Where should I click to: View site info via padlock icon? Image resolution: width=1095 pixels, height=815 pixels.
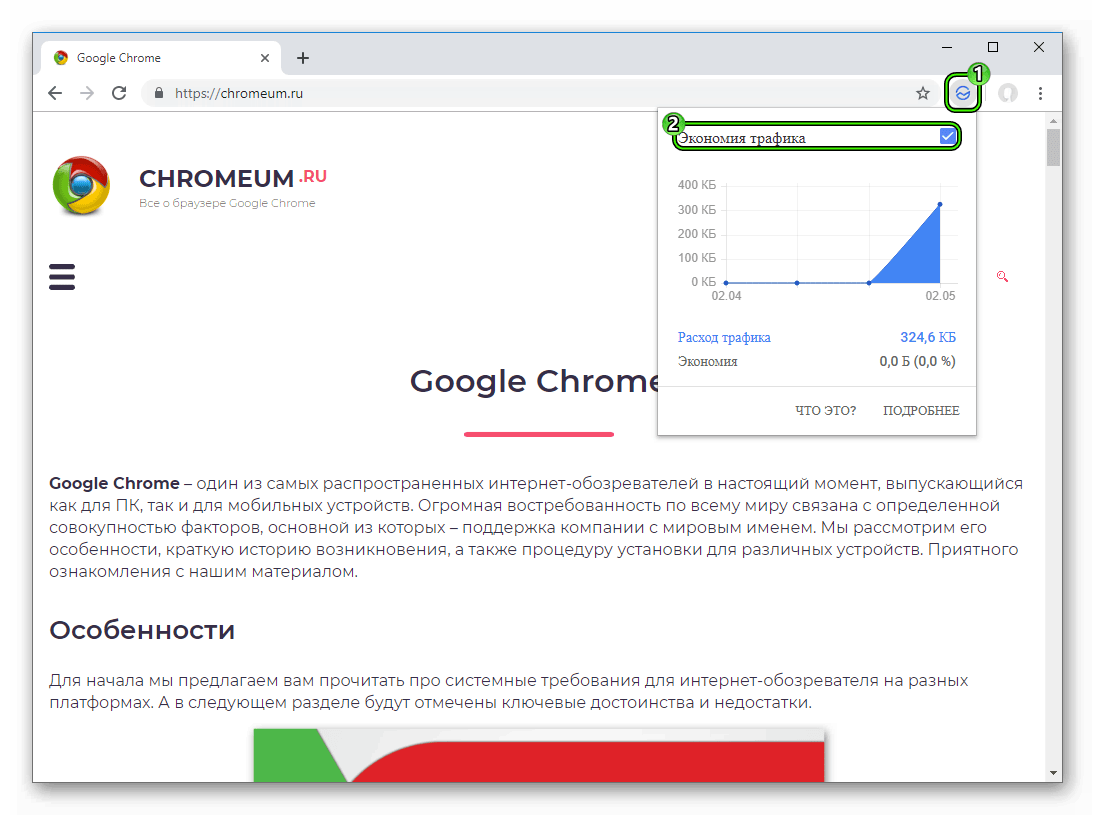pos(159,93)
